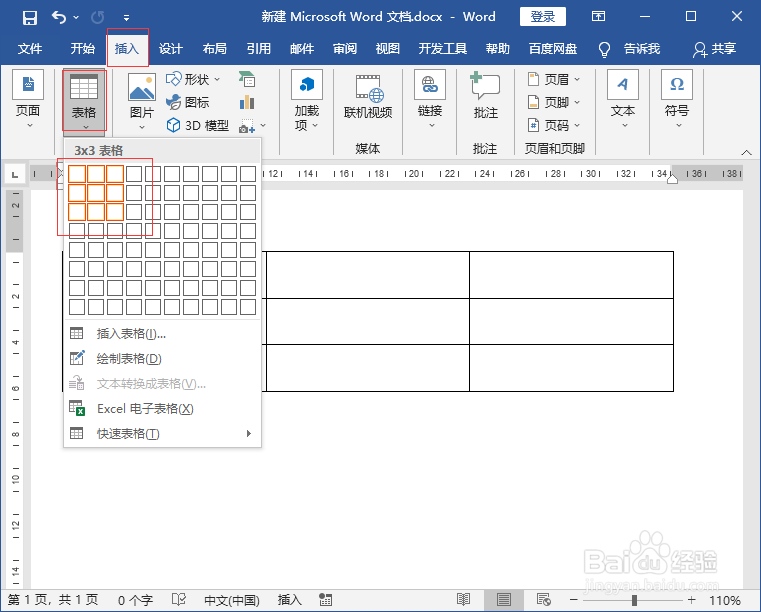Open the 百度网盘 tab
The width and height of the screenshot is (761, 612).
[x=553, y=49]
